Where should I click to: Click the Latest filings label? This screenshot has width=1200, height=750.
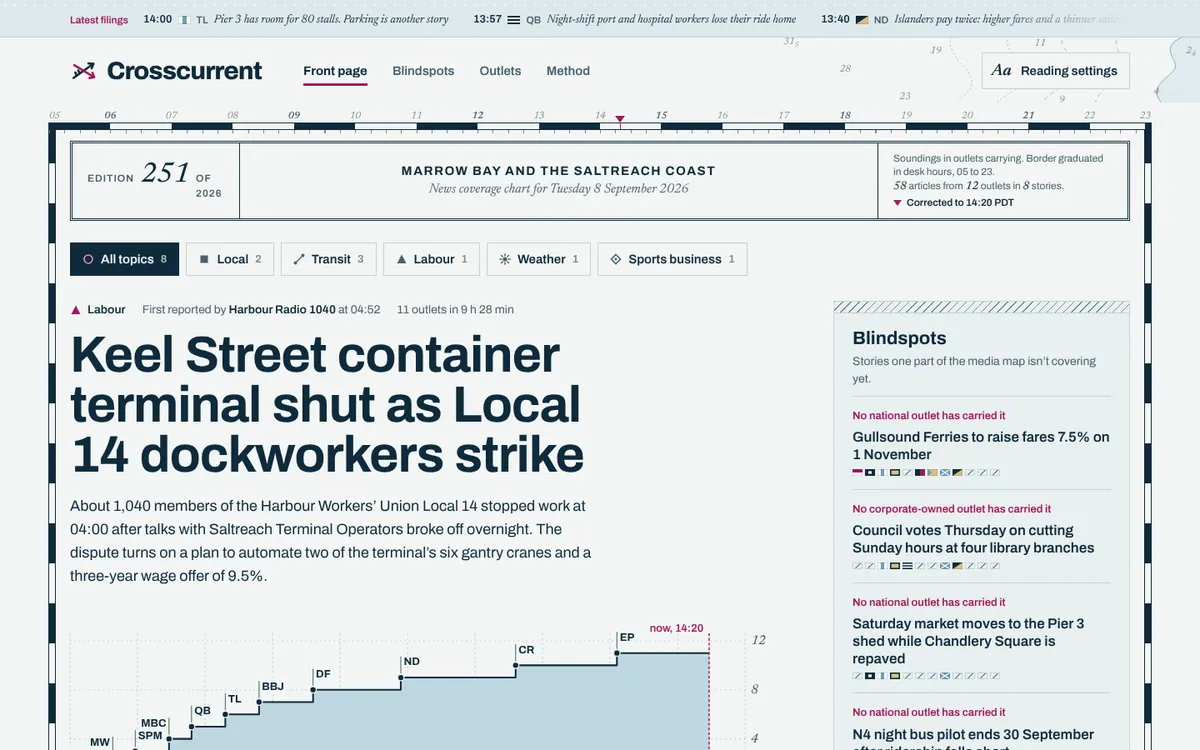coord(99,19)
